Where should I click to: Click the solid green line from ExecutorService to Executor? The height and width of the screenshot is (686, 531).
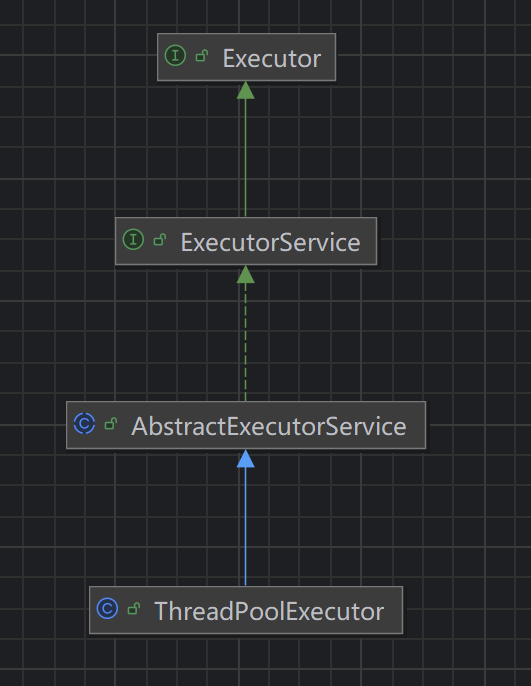point(245,158)
